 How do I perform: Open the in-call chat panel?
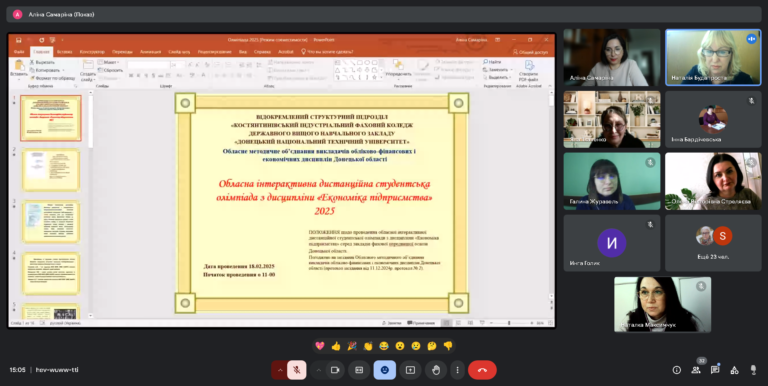(x=715, y=370)
